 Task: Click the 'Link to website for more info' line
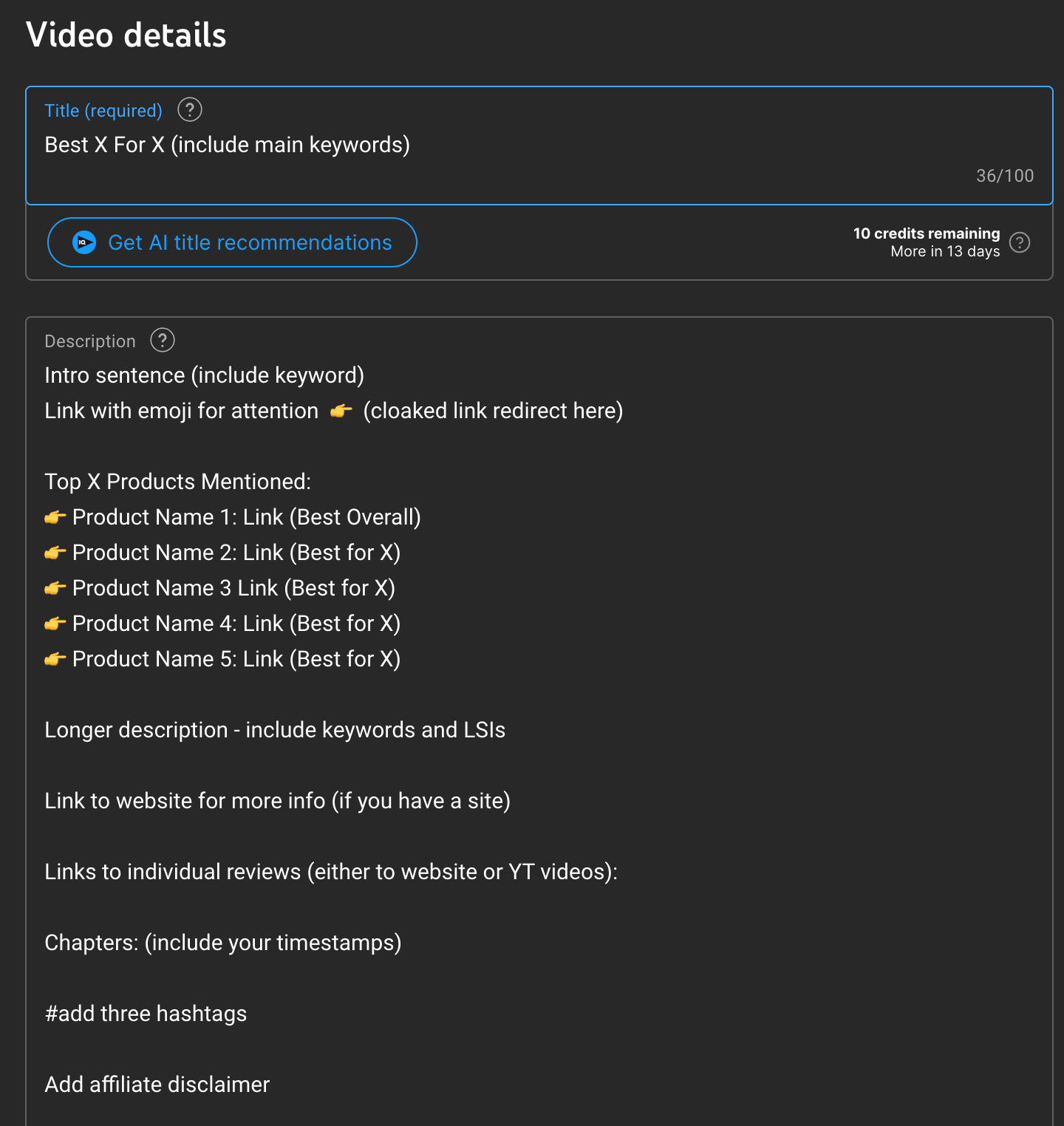coord(278,801)
